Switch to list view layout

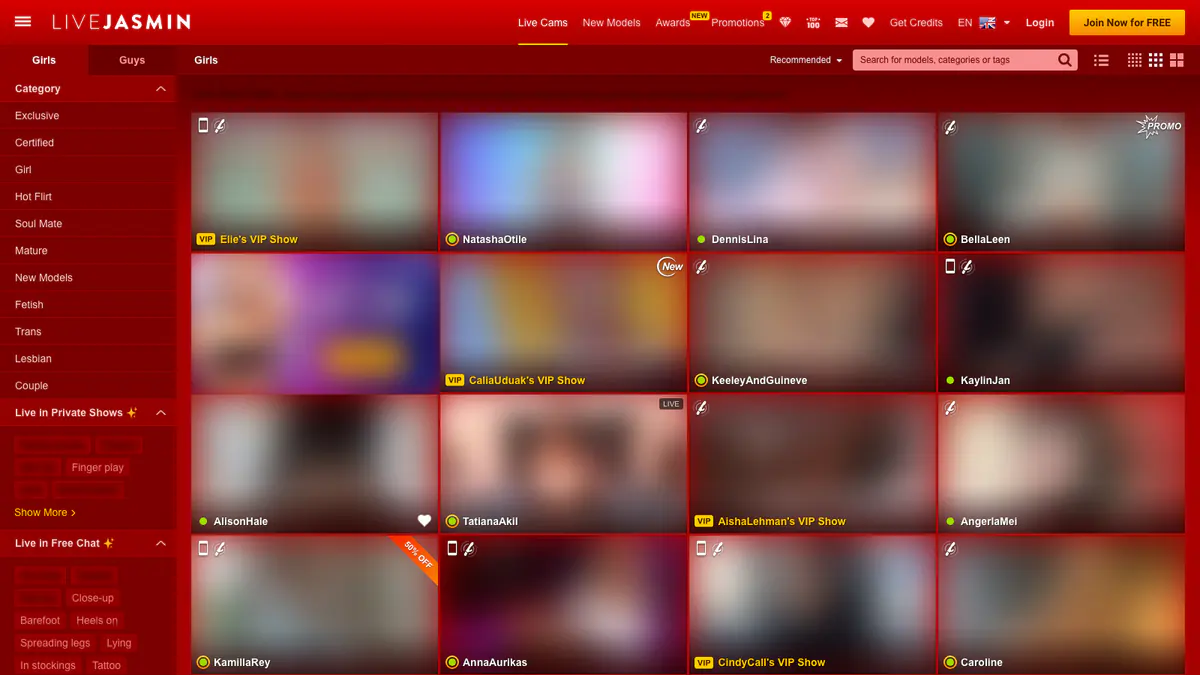click(x=1101, y=60)
